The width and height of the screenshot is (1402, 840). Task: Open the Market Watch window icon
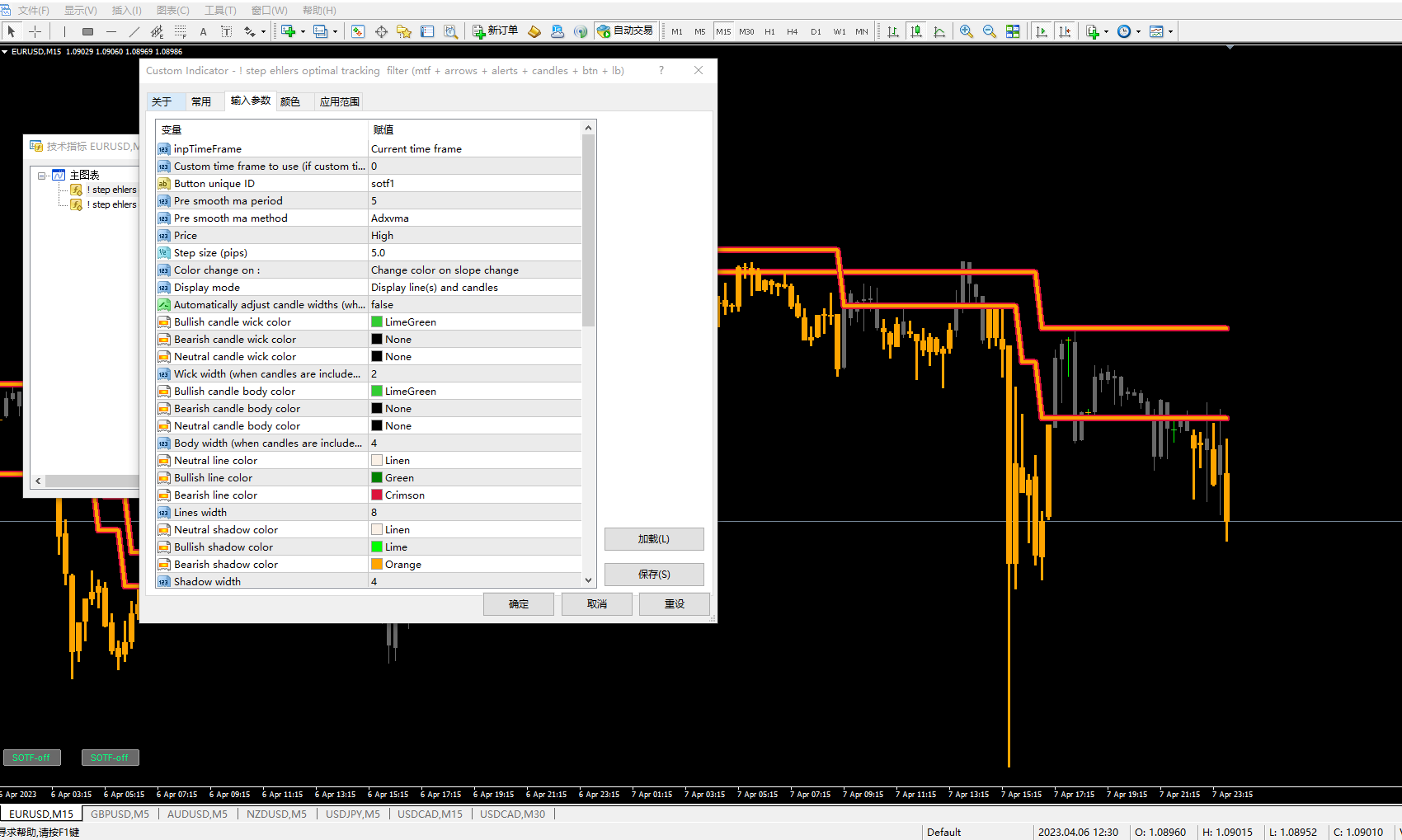click(x=358, y=31)
